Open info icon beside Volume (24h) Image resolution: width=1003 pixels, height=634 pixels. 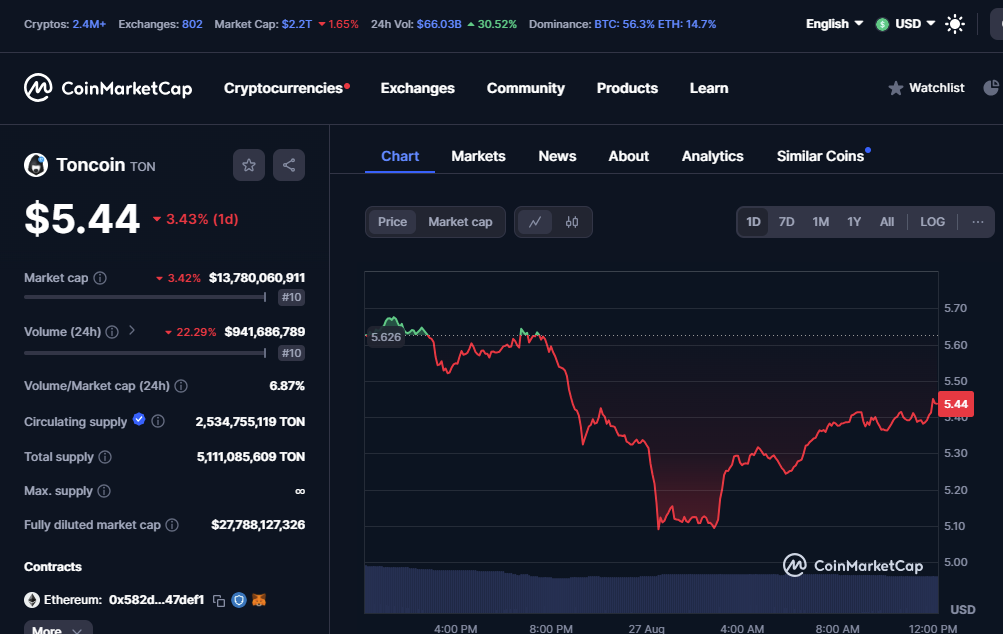coord(112,332)
